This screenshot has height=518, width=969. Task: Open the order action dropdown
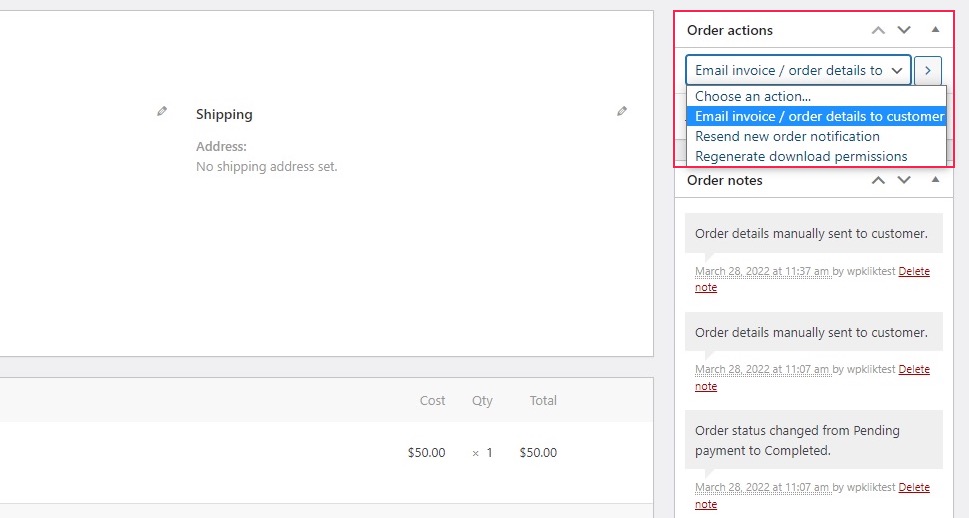pos(798,70)
